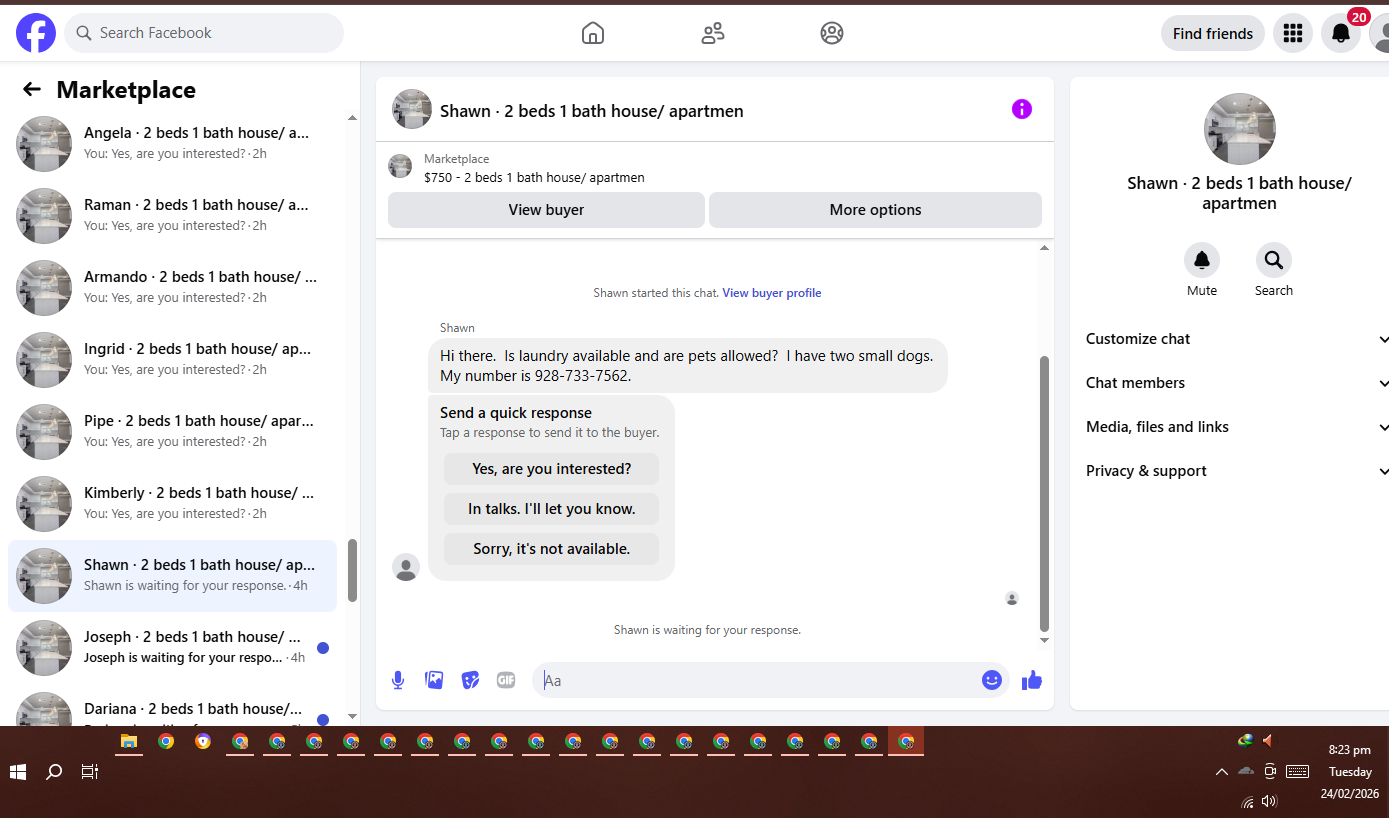Open your account profile picture menu
Viewport: 1389px width, 818px height.
[x=1380, y=33]
